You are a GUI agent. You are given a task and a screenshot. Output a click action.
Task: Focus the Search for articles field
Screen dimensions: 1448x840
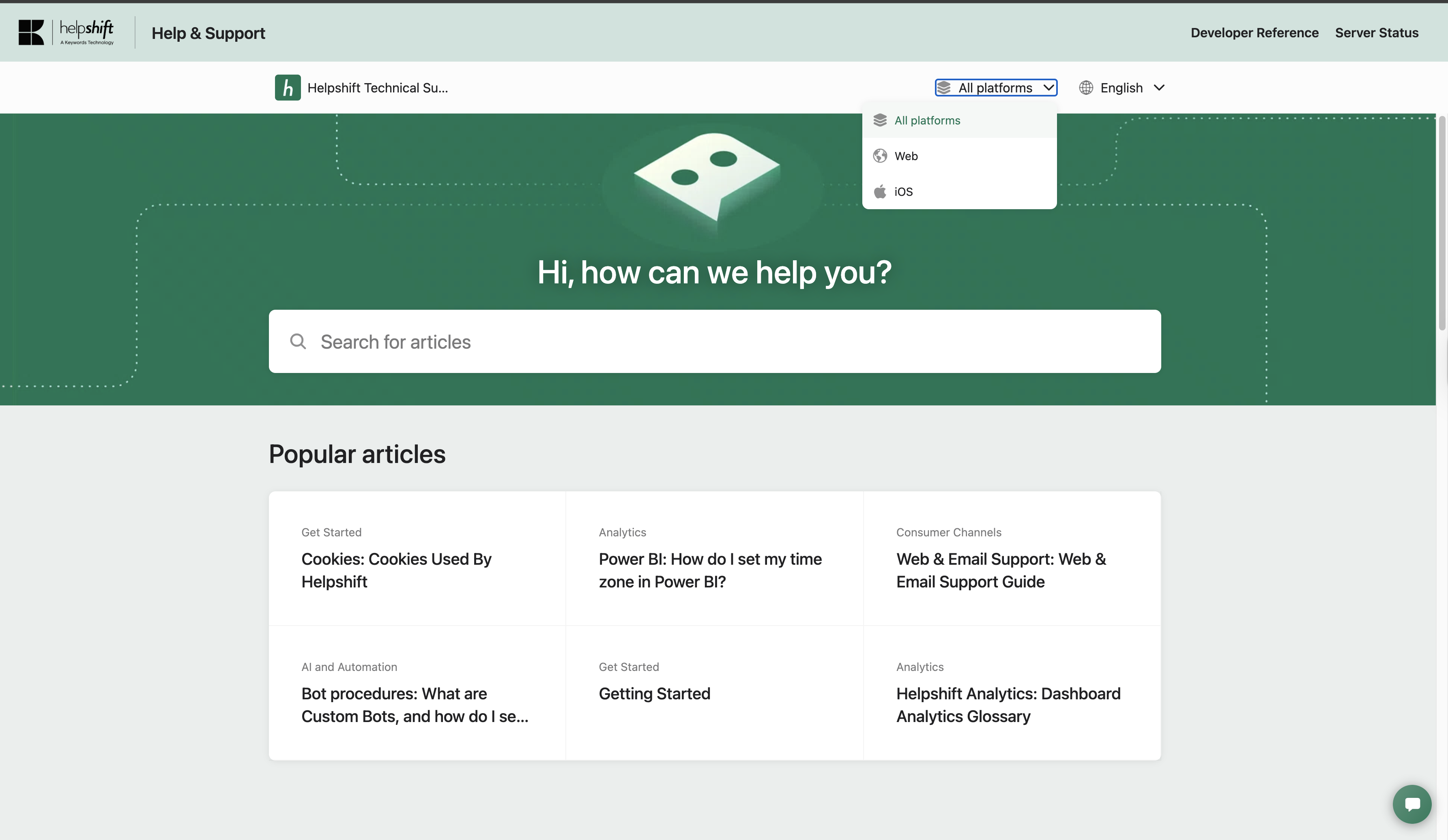pos(714,342)
